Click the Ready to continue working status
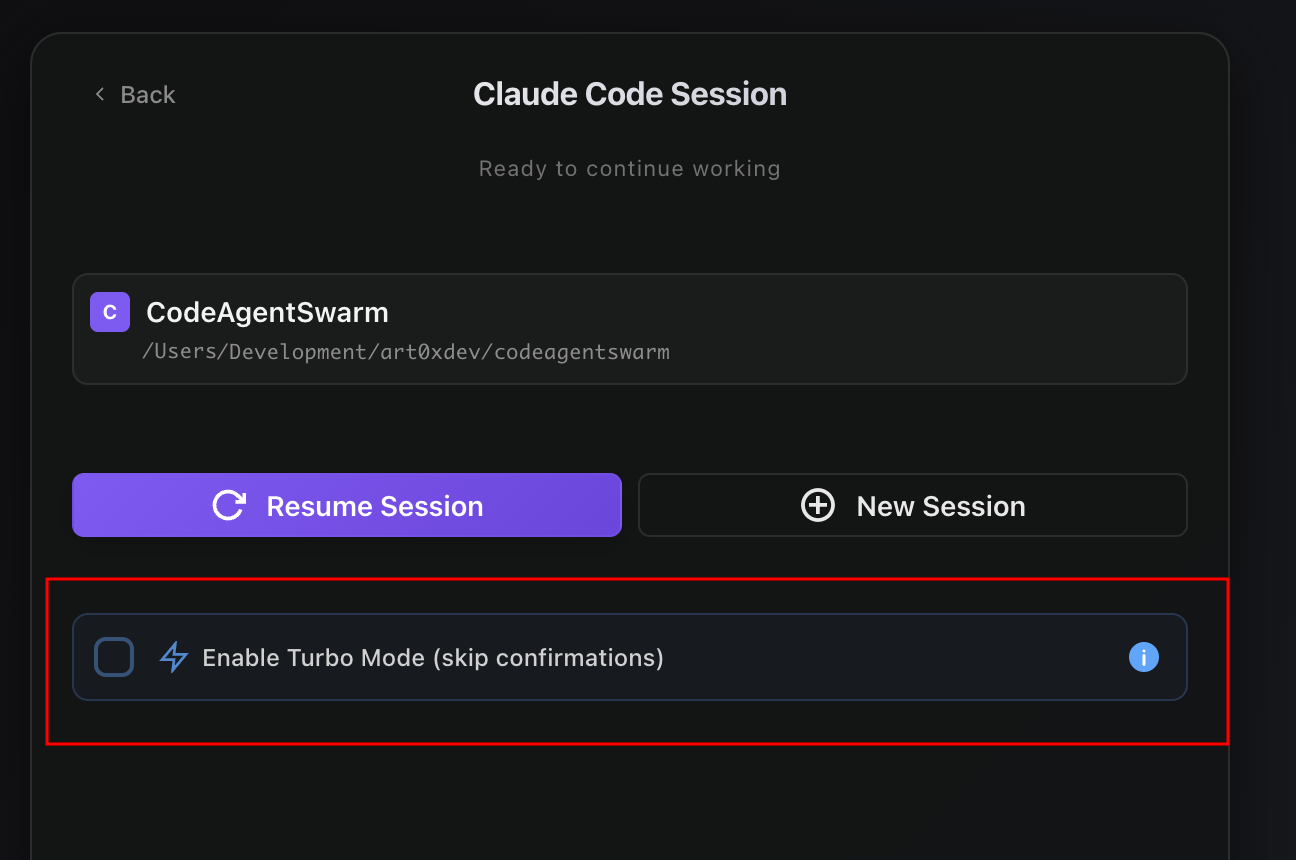Screen dimensions: 1296x860 [629, 168]
